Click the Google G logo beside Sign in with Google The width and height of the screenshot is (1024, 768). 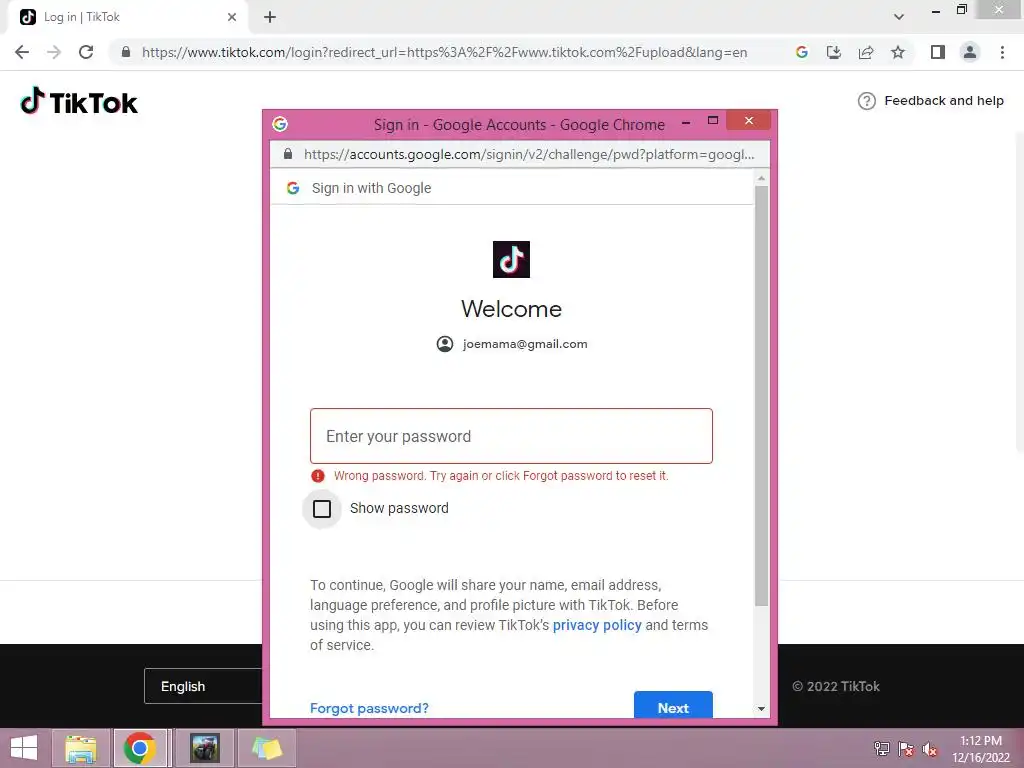tap(293, 188)
